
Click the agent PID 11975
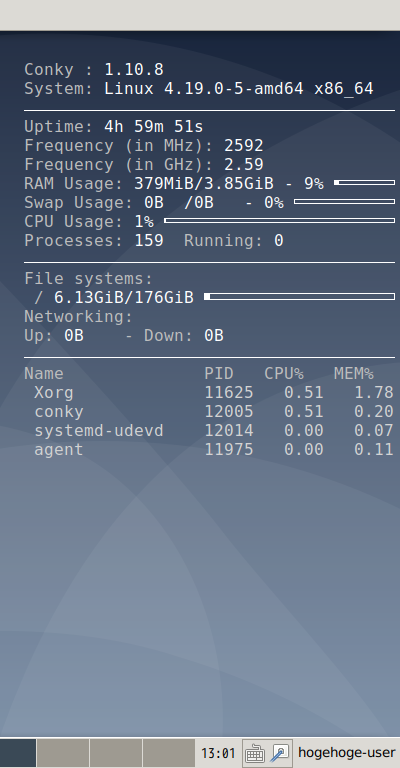pyautogui.click(x=229, y=450)
